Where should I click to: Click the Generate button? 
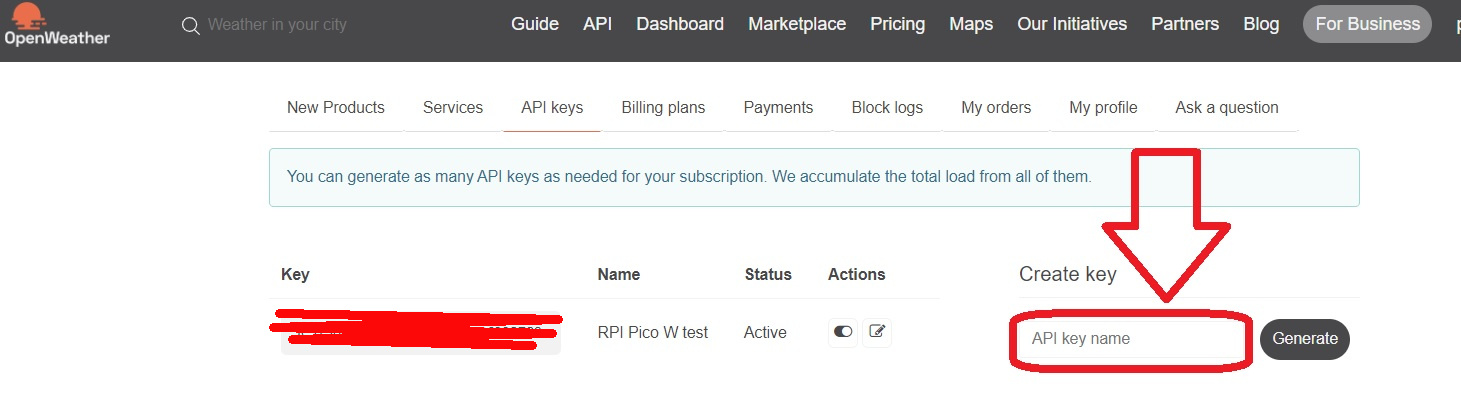point(1305,339)
